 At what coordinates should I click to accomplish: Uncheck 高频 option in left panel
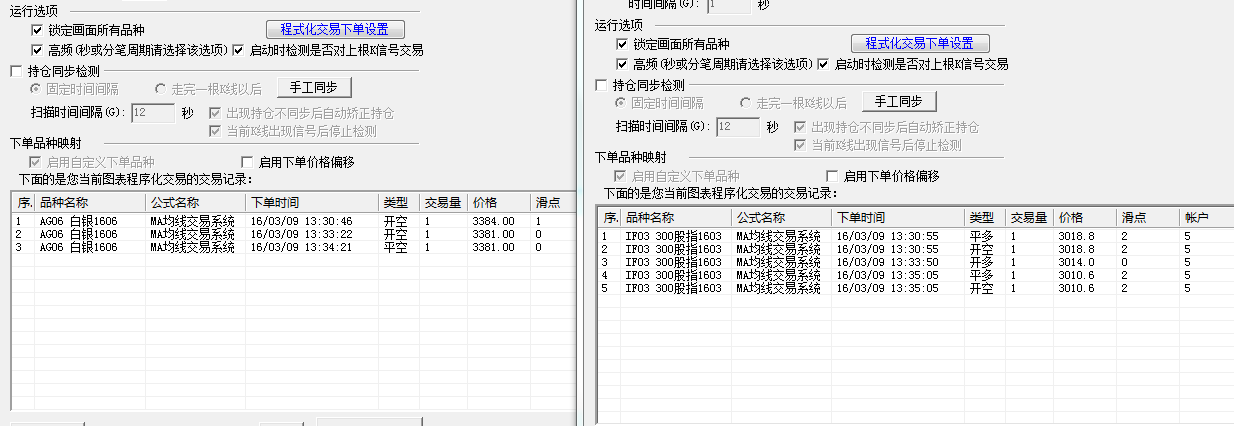38,49
